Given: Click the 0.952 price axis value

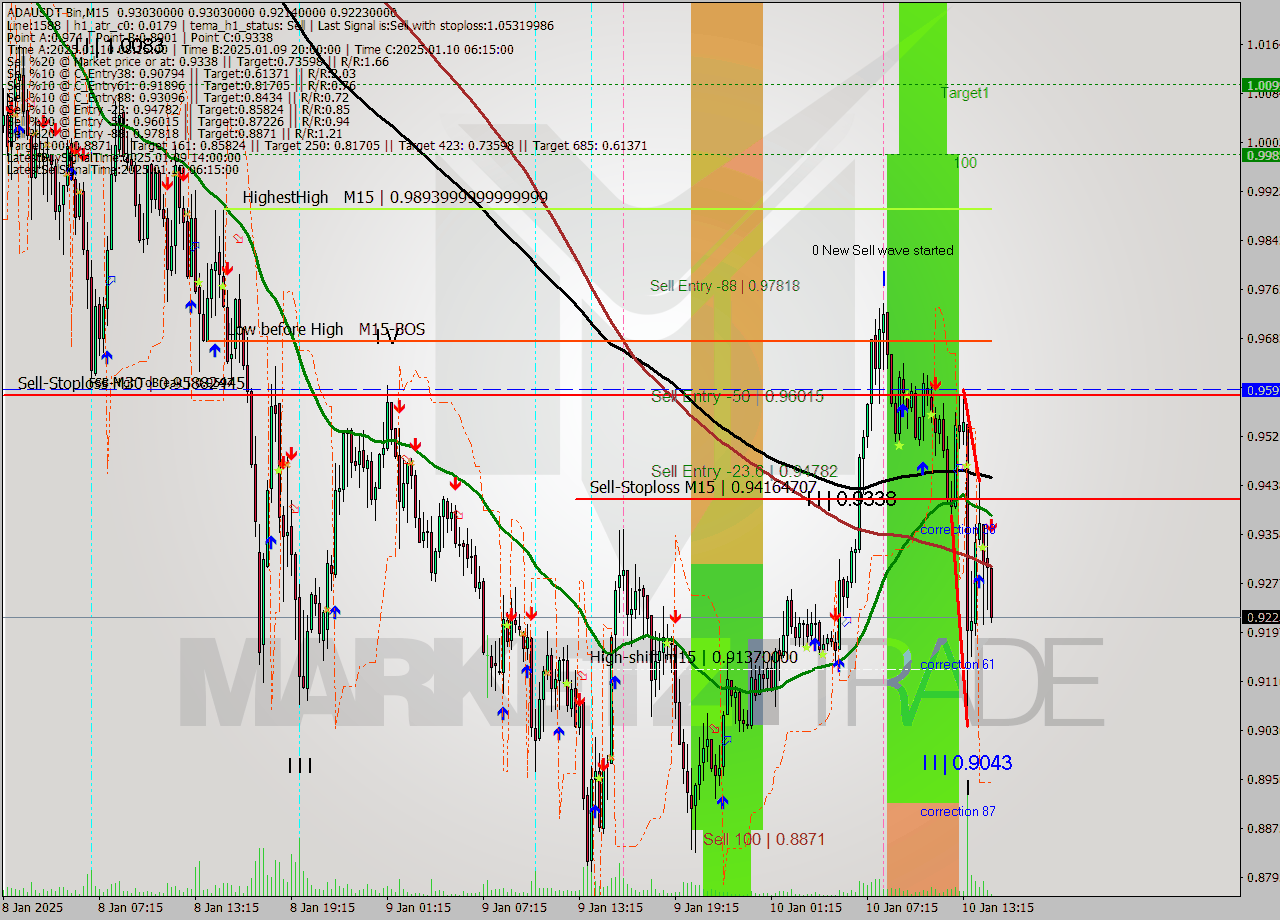Looking at the screenshot, I should 1263,436.
